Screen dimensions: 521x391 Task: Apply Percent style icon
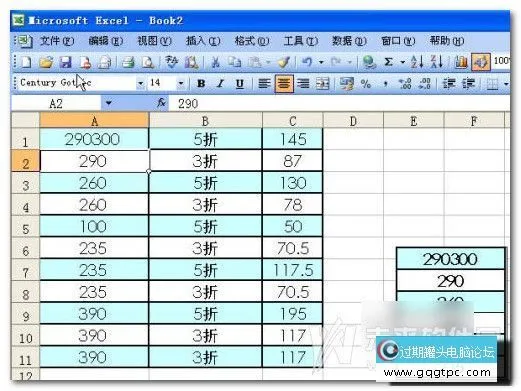pos(366,83)
